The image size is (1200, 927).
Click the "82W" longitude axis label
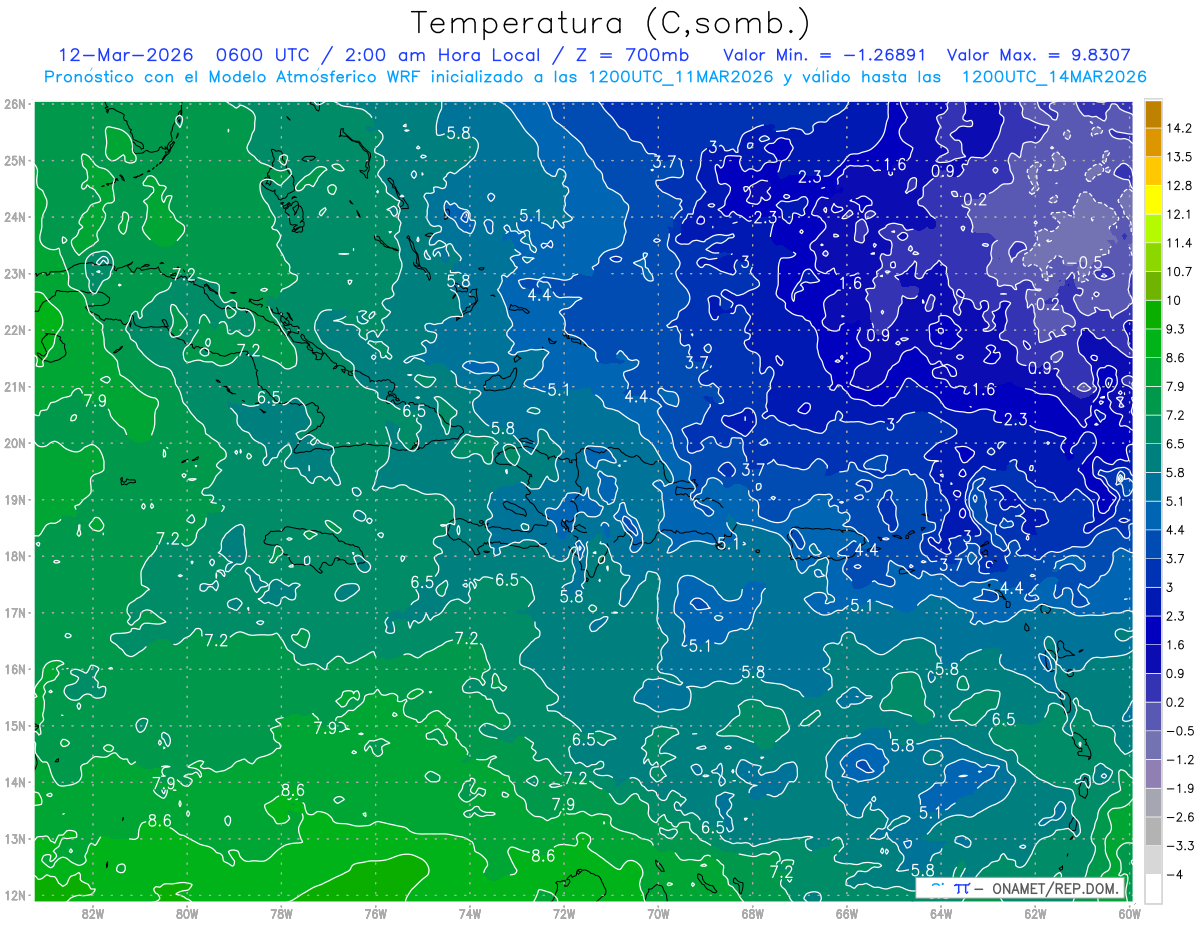[93, 913]
